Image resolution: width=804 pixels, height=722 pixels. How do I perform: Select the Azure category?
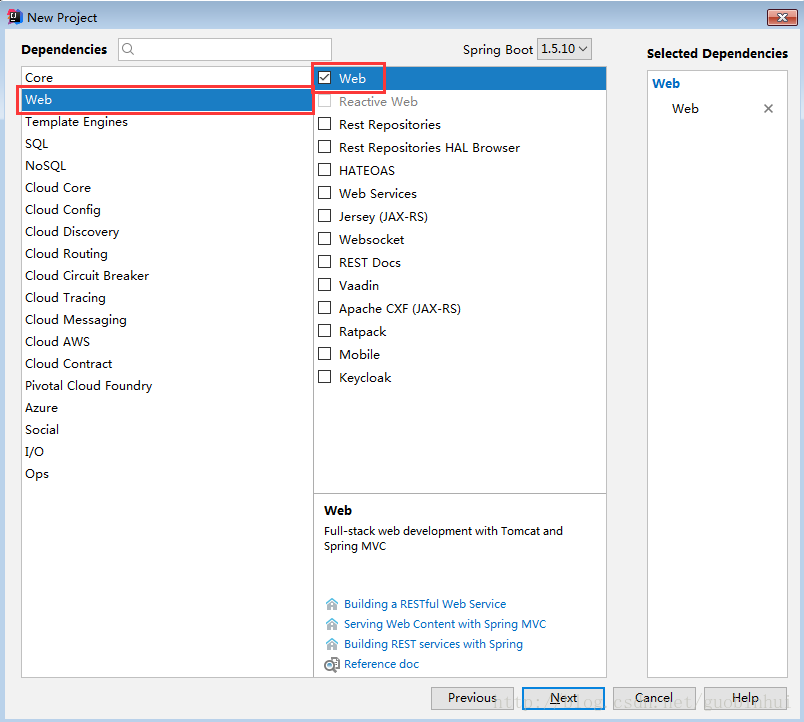[x=167, y=408]
